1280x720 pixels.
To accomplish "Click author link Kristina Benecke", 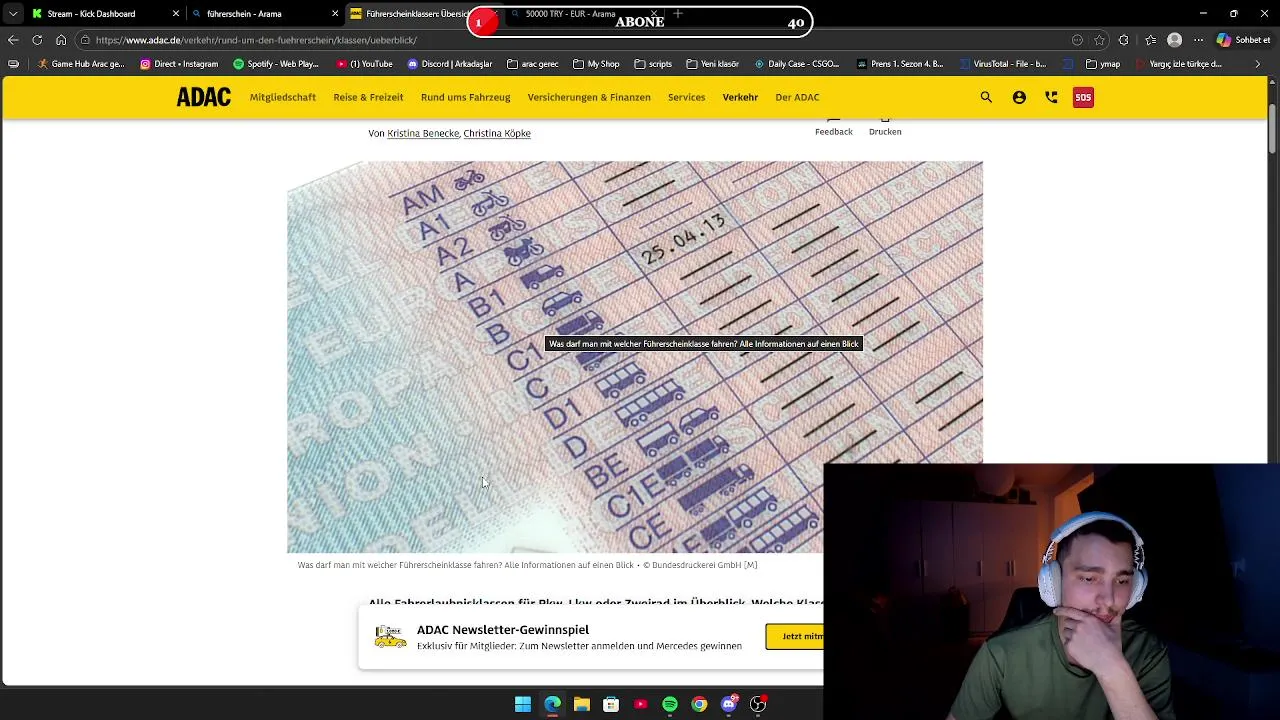I will click(x=423, y=133).
